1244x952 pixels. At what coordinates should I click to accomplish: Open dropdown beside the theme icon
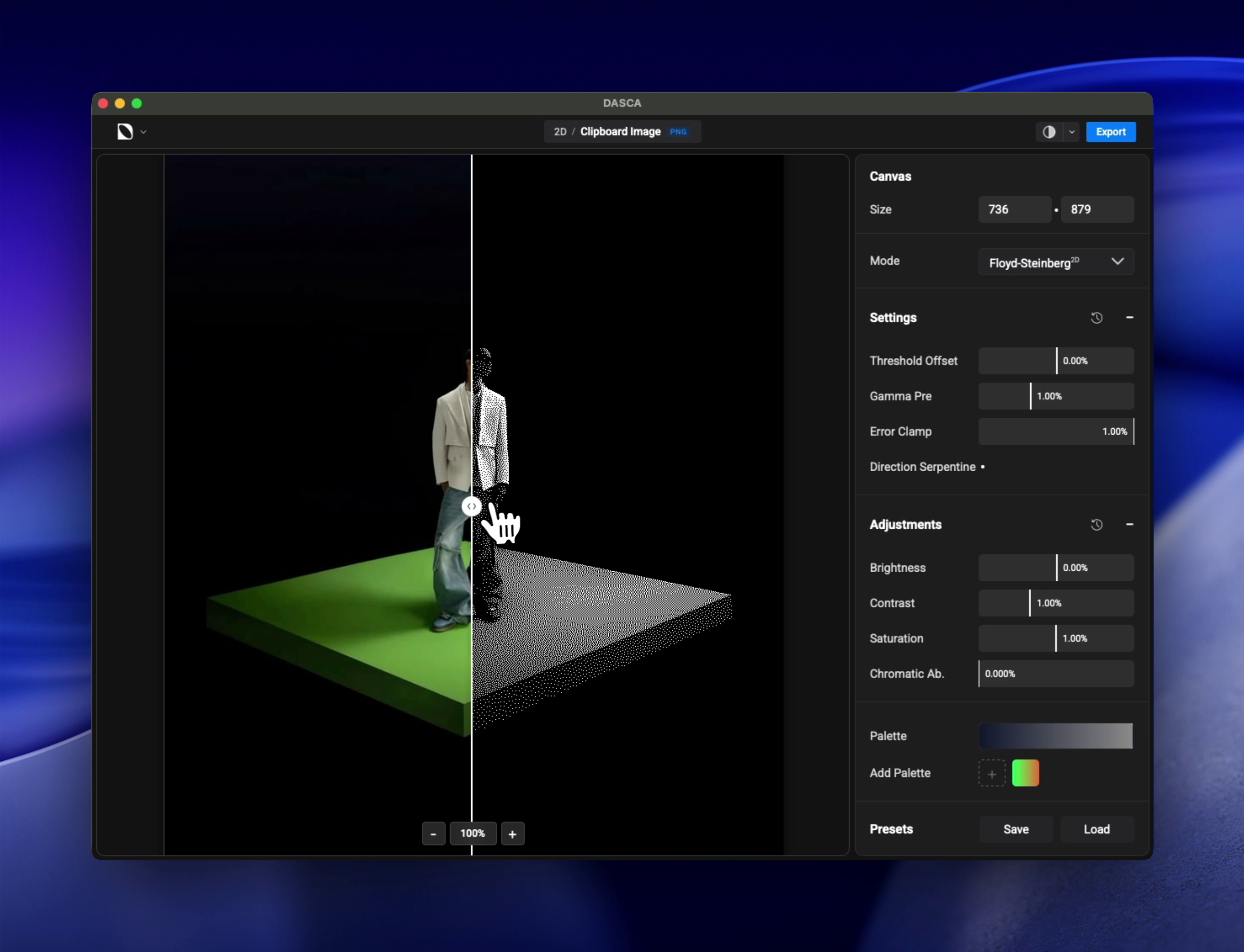[1071, 132]
